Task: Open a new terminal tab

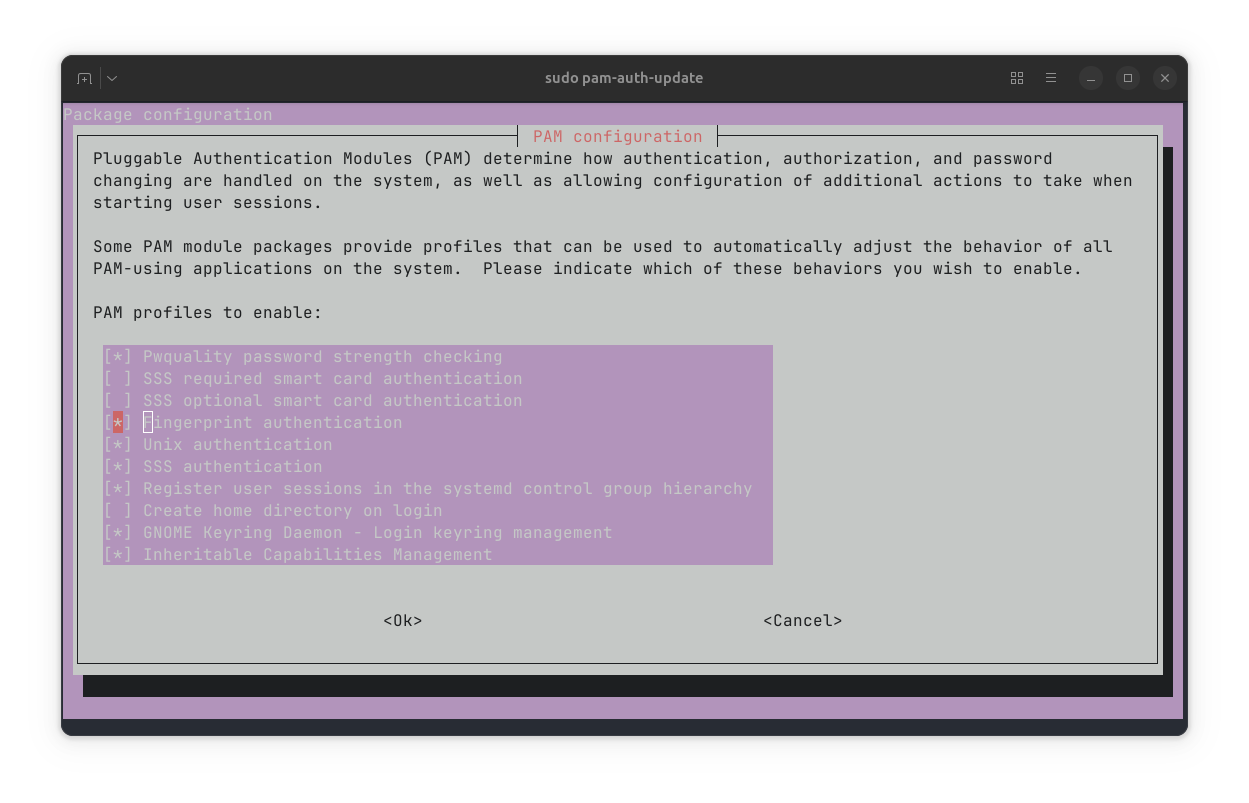Action: [84, 77]
